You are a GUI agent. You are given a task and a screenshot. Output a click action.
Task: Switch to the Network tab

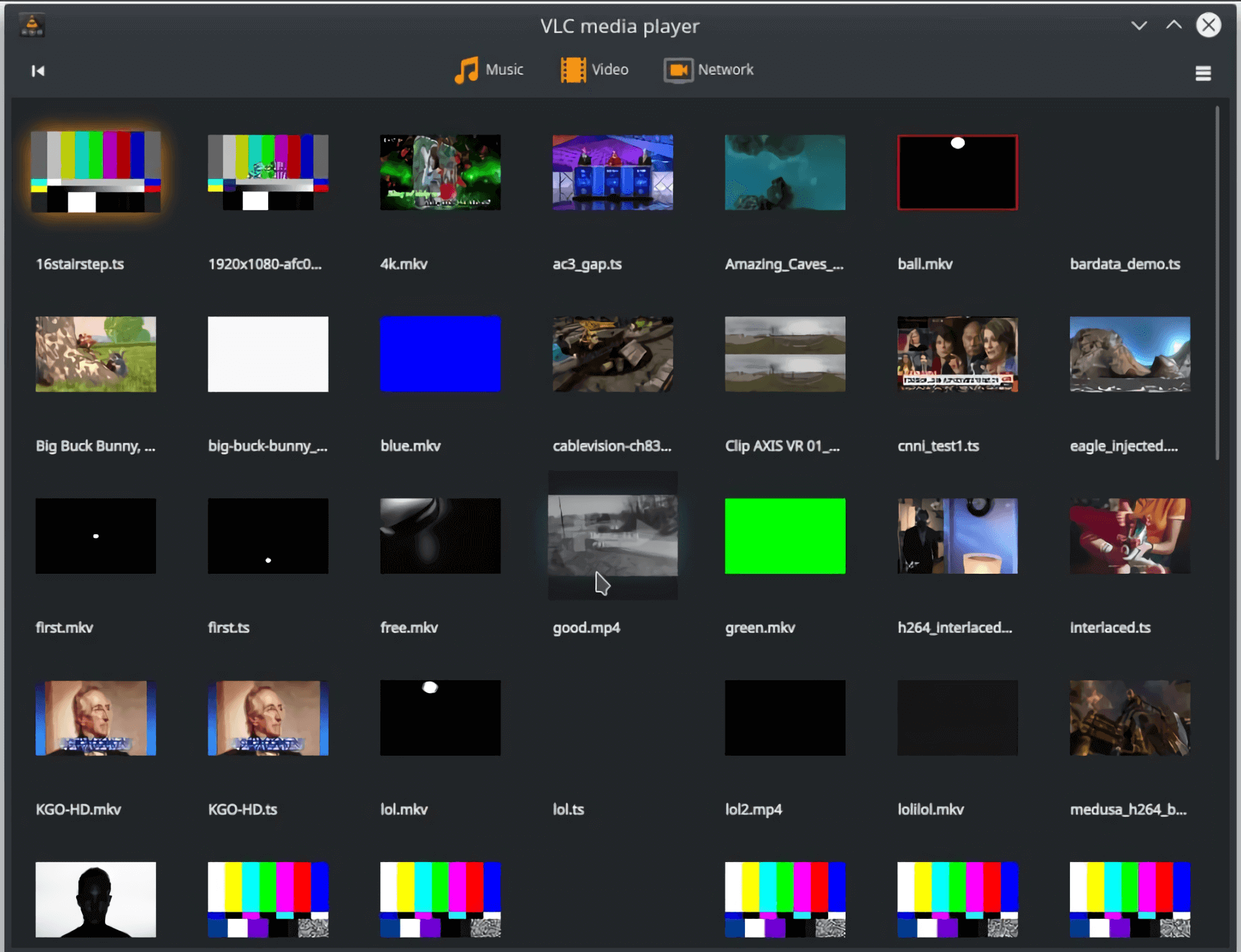pos(725,70)
